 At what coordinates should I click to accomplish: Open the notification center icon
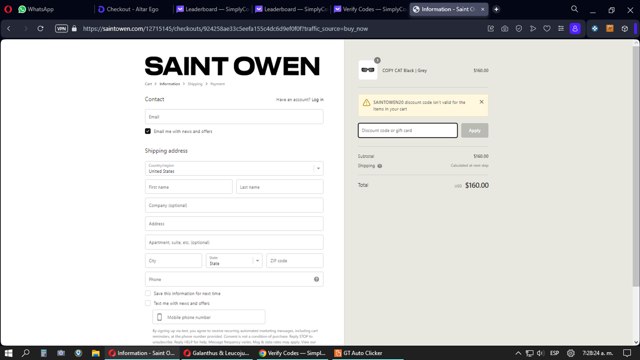[x=627, y=353]
